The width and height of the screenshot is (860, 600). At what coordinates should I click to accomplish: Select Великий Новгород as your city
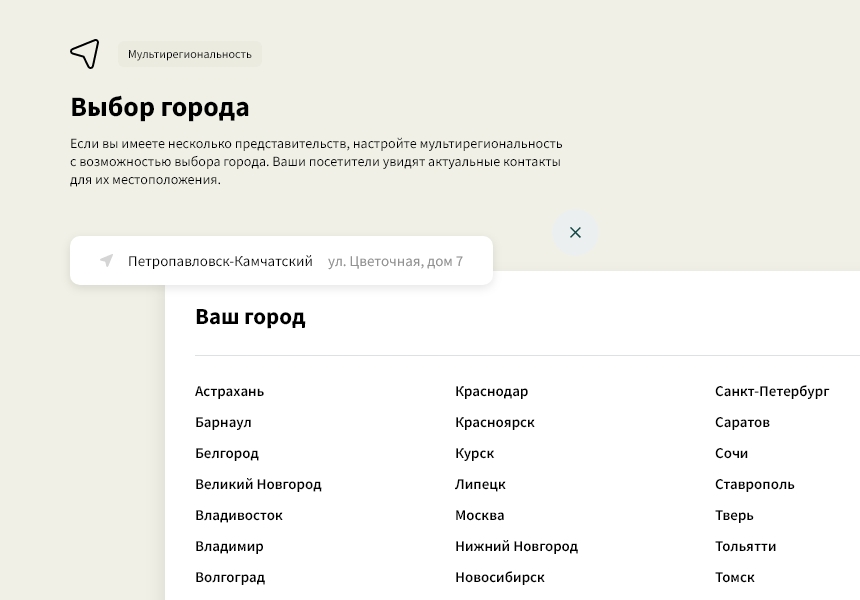258,484
